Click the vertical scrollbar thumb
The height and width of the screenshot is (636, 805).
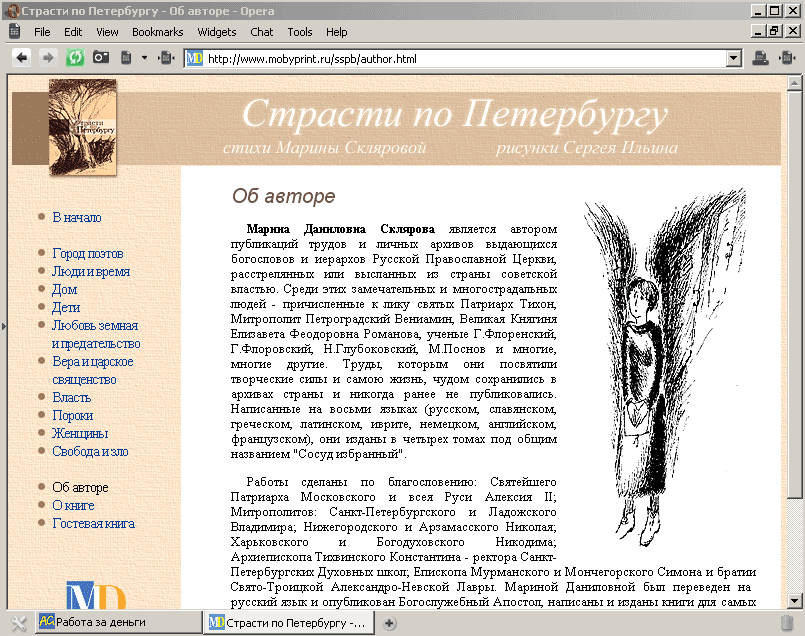794,294
